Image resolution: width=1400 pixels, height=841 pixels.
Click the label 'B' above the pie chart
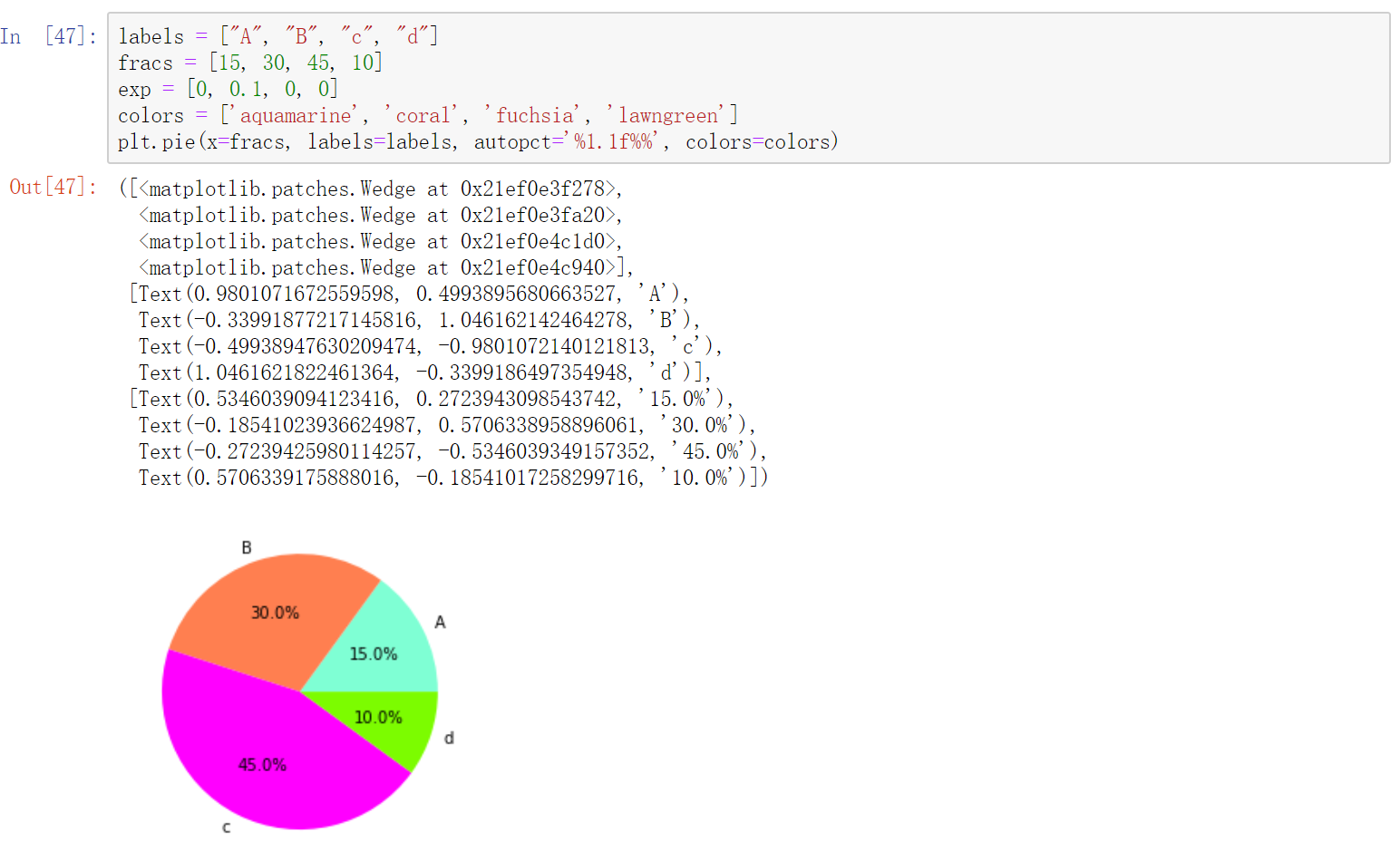(244, 546)
